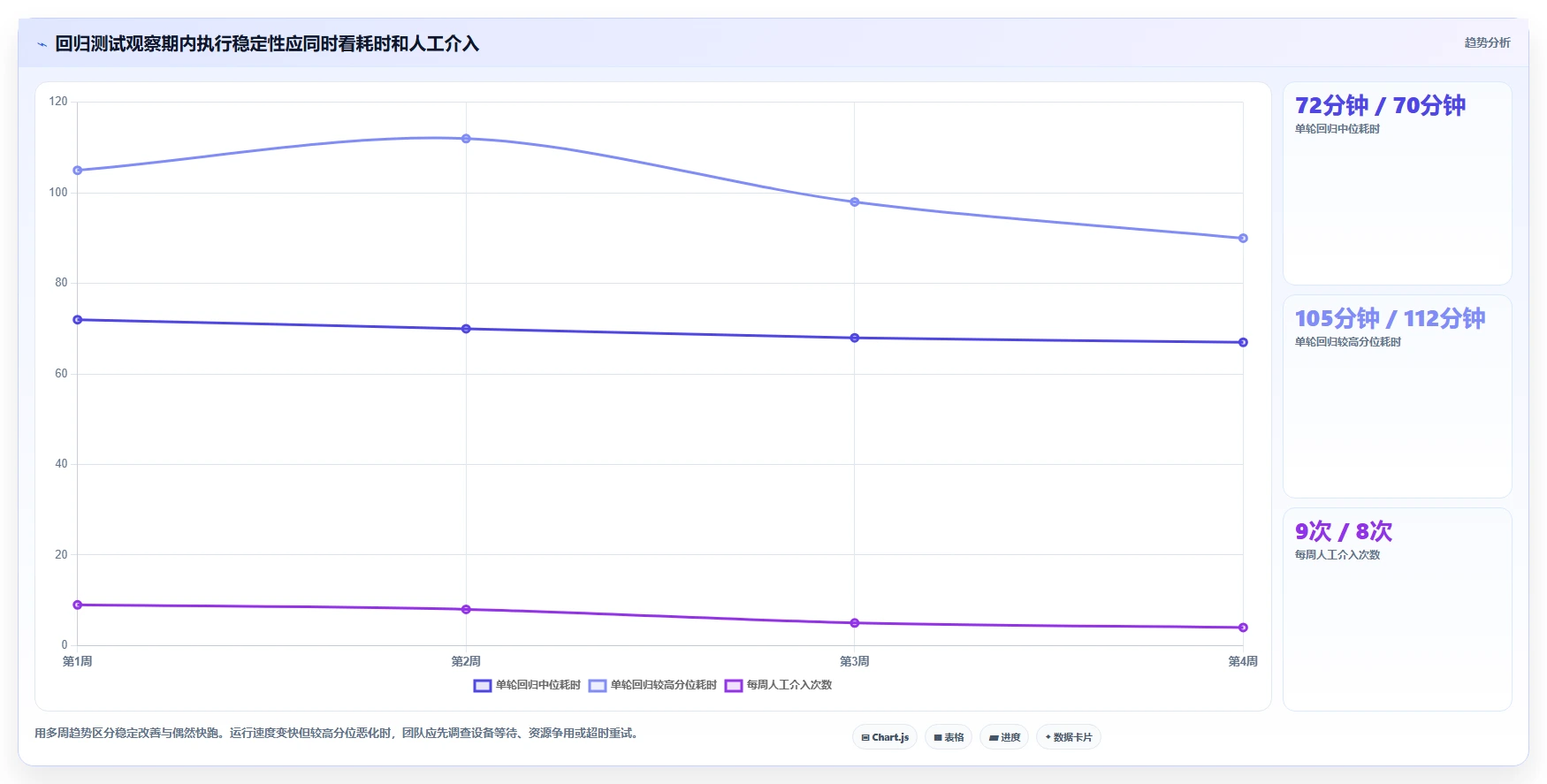Click the 第4周 point on the purple line
The height and width of the screenshot is (784, 1547).
point(1243,628)
